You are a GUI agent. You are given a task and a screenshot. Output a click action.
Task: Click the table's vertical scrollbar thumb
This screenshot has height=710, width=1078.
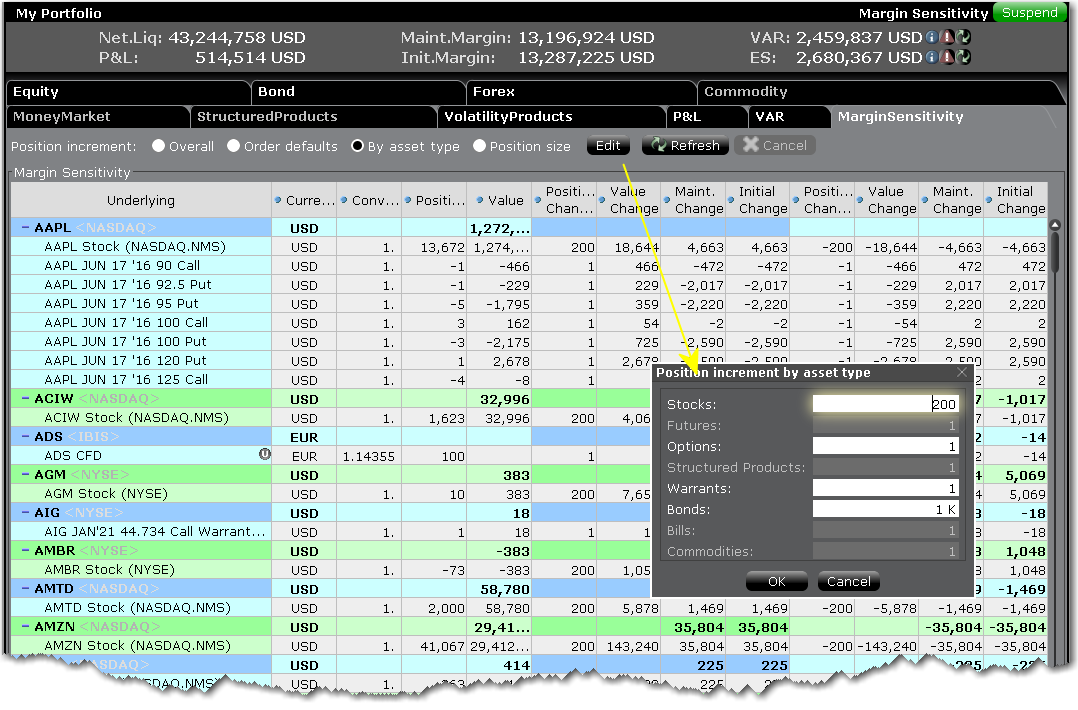1055,253
